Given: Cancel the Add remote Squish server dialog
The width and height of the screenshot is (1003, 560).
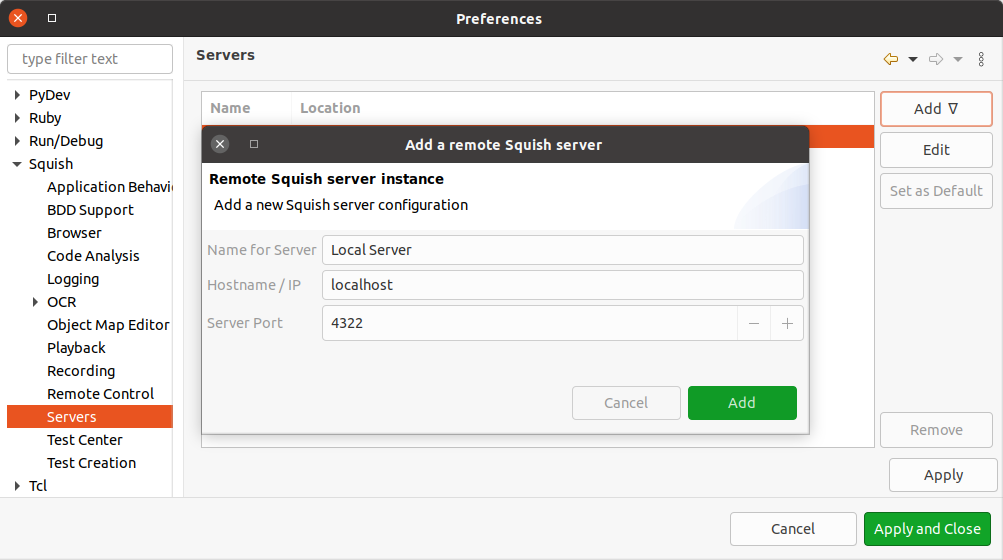Looking at the screenshot, I should pyautogui.click(x=626, y=403).
